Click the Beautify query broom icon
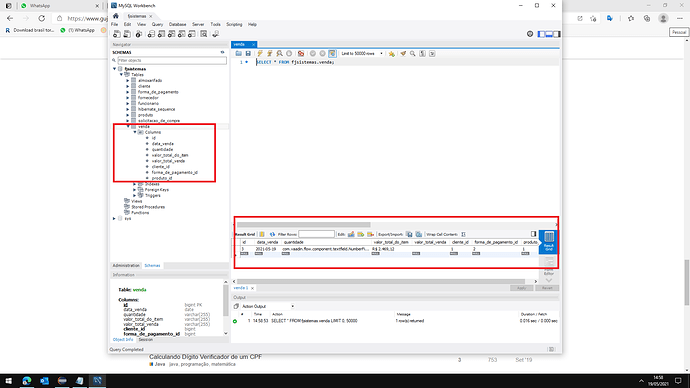This screenshot has height=388, width=690. click(x=403, y=53)
